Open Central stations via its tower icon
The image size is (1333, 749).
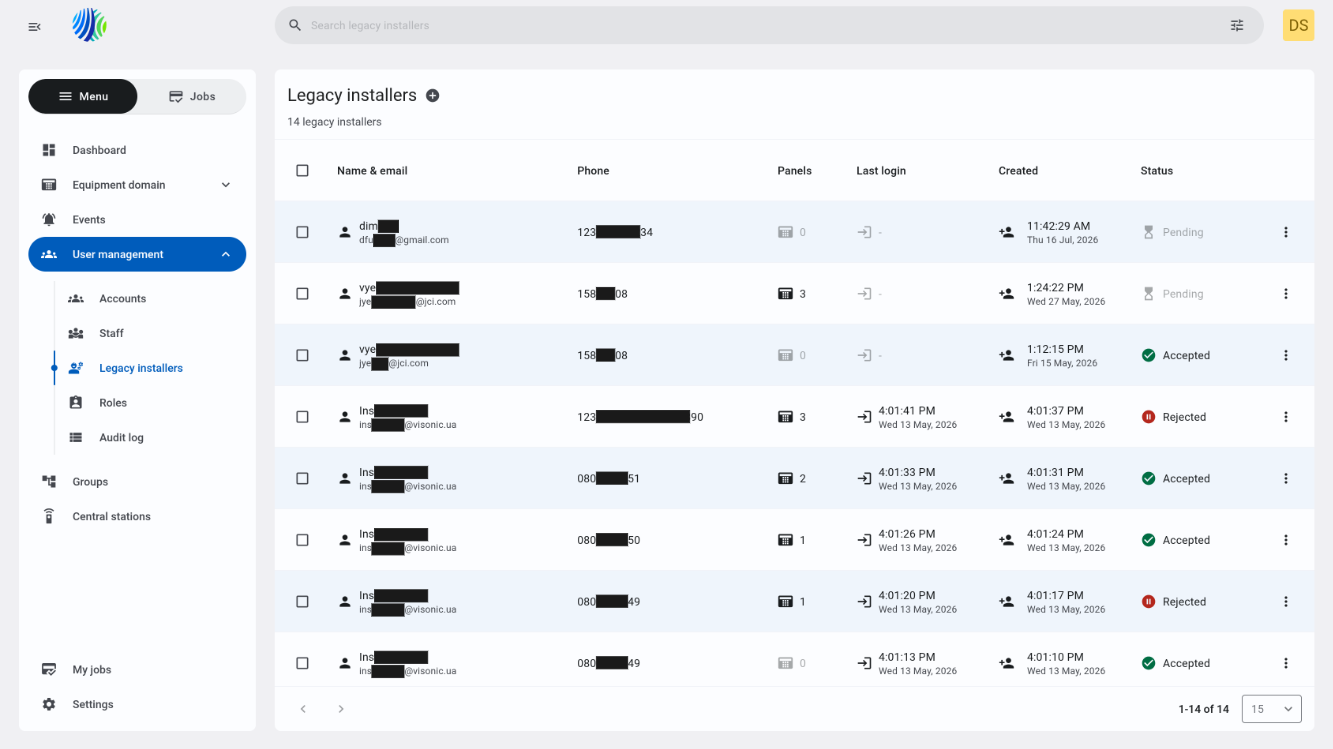pyautogui.click(x=49, y=516)
